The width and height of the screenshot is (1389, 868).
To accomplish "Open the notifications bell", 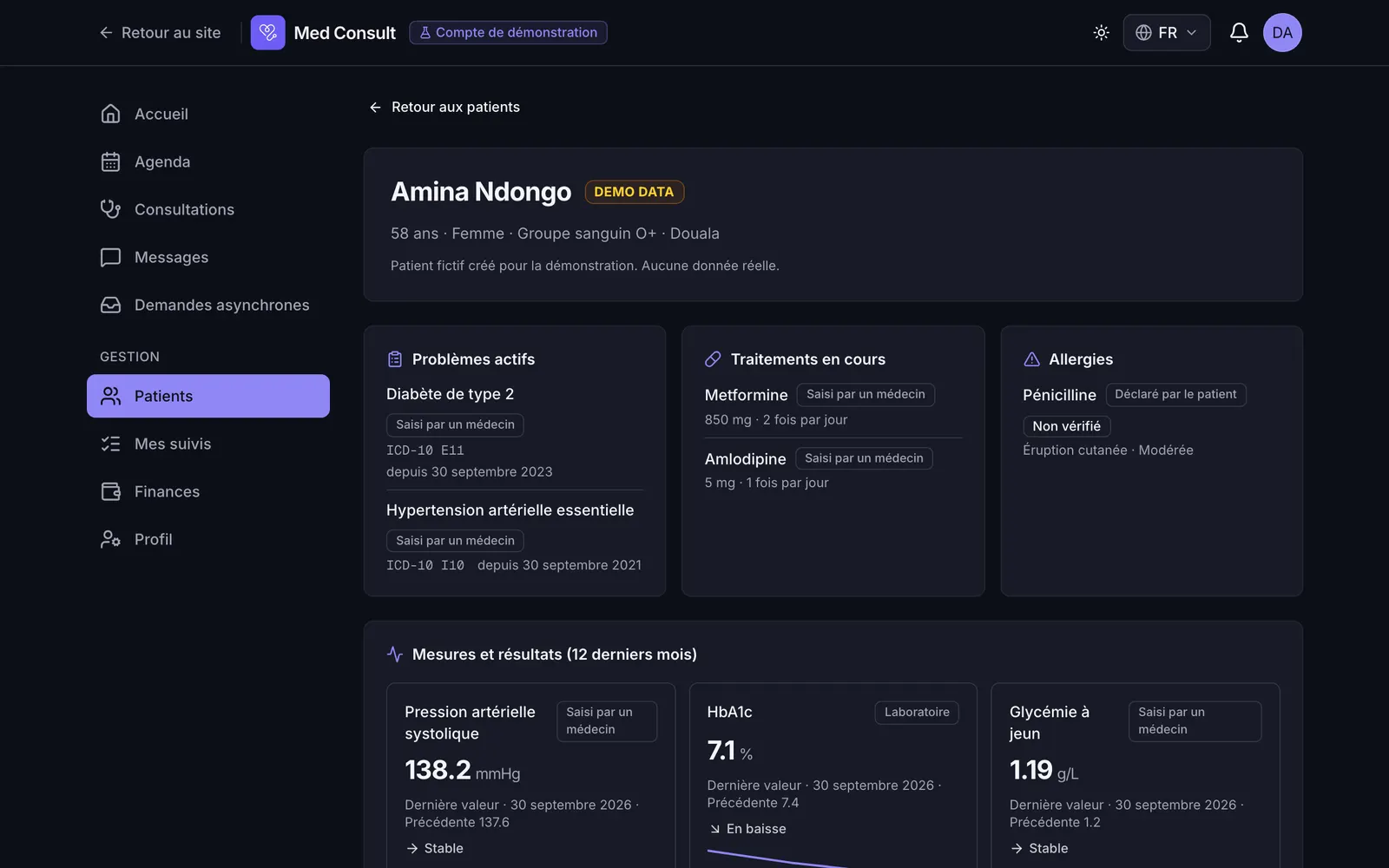I will coord(1239,33).
